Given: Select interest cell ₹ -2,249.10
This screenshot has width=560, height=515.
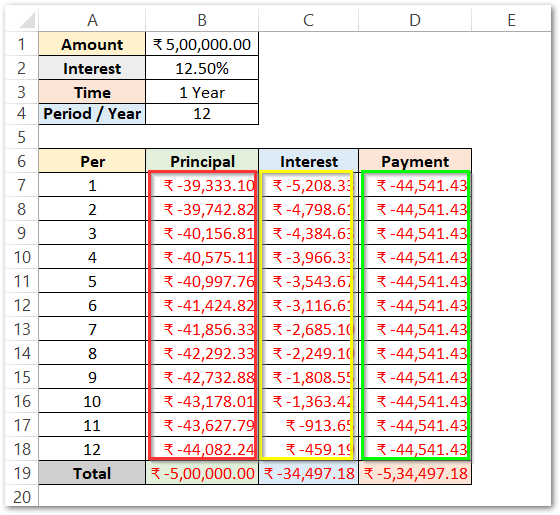Looking at the screenshot, I should coord(308,353).
